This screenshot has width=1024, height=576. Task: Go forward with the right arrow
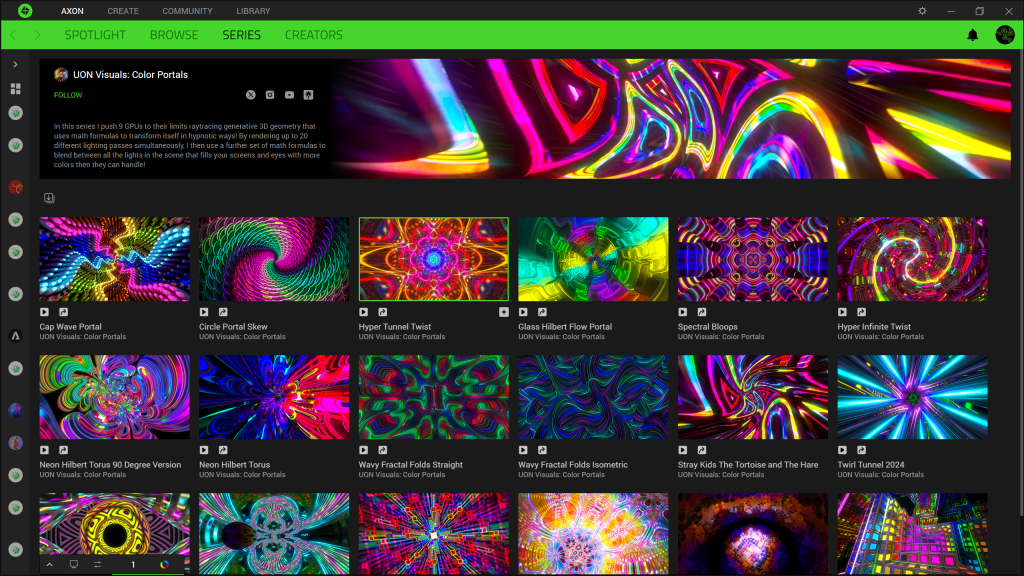tap(37, 35)
